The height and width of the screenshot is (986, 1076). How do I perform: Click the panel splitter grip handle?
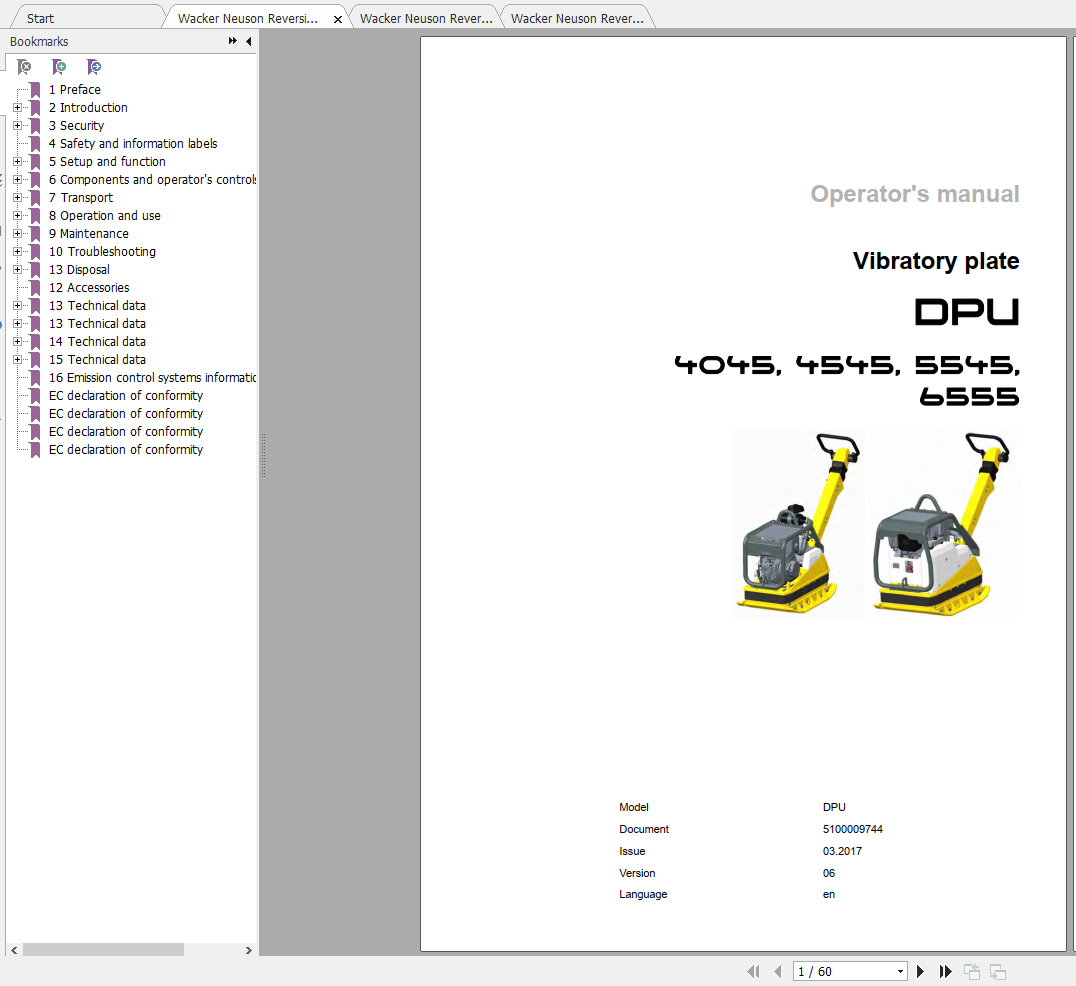click(263, 455)
